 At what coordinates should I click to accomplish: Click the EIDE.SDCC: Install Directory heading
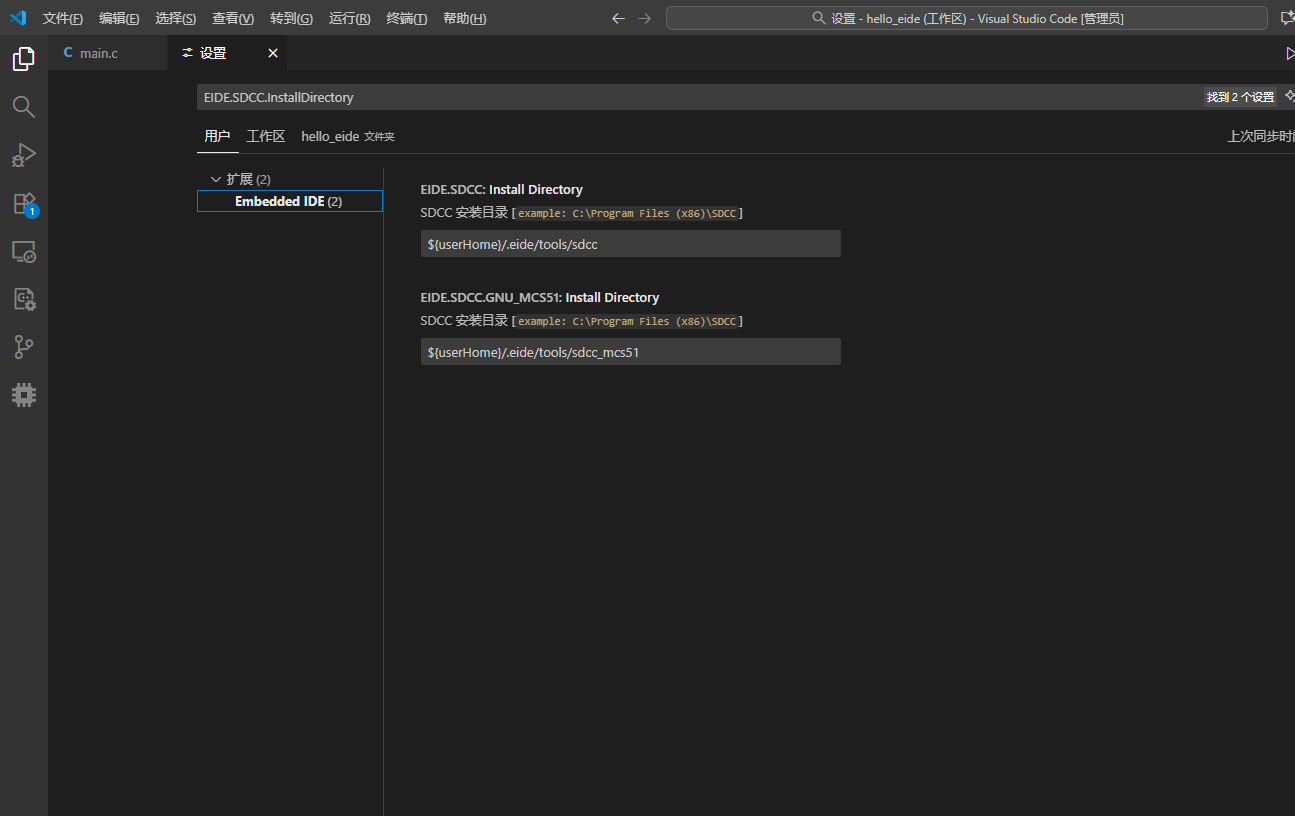click(501, 189)
